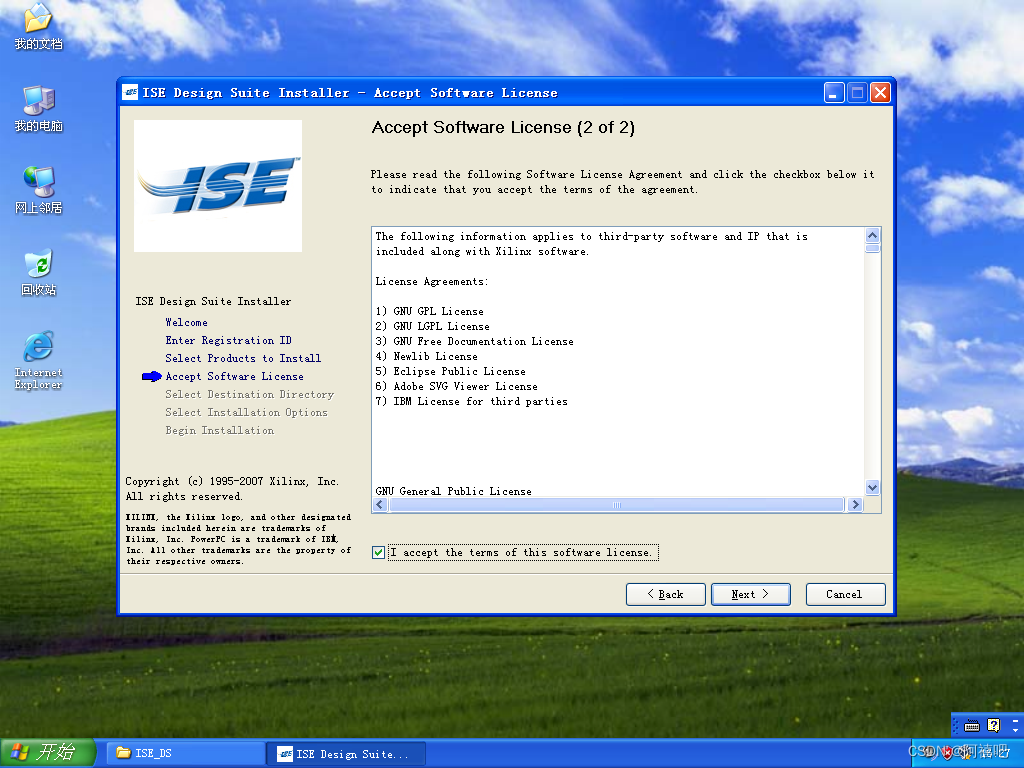This screenshot has width=1024, height=768.
Task: Click the keyboard icon in language bar
Action: (x=972, y=726)
